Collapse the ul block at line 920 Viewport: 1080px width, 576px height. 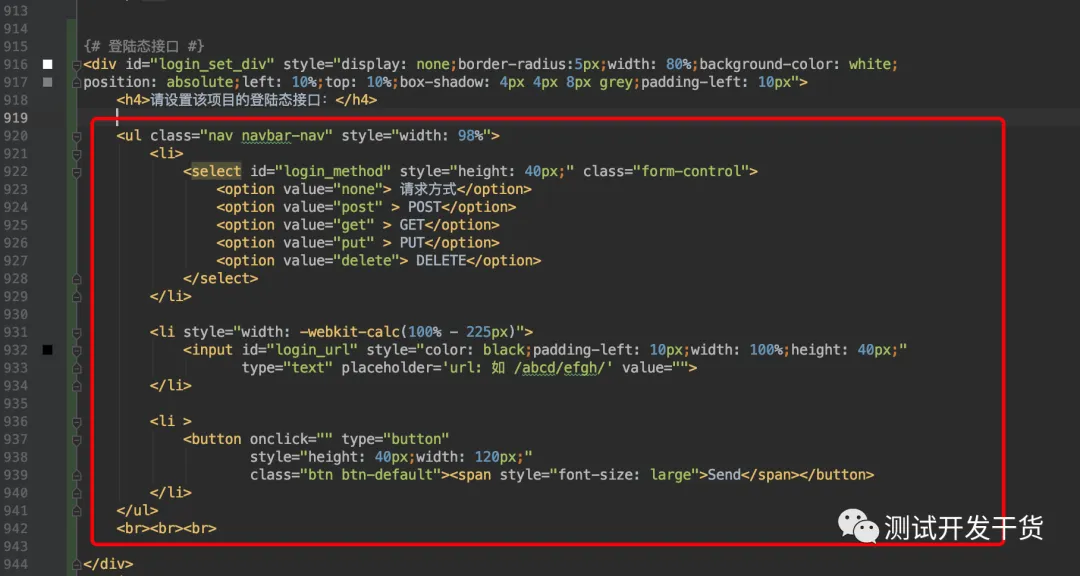pos(76,136)
